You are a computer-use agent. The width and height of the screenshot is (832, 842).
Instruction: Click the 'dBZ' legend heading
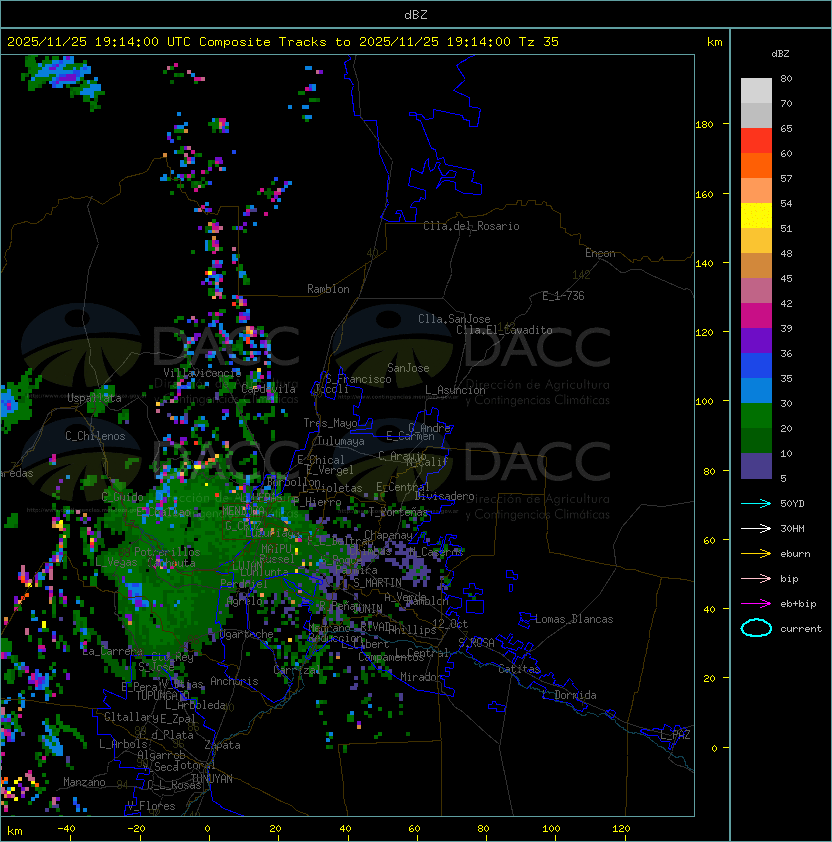[780, 54]
